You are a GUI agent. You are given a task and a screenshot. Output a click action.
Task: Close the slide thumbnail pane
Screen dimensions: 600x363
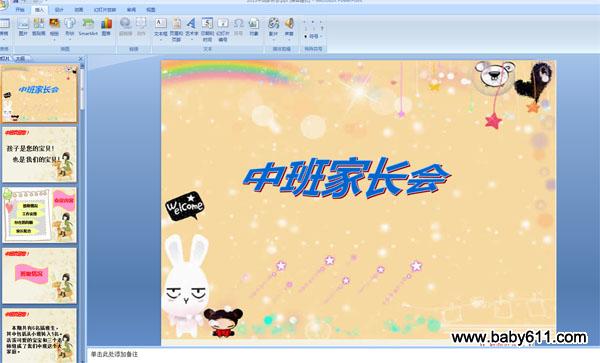[80, 59]
